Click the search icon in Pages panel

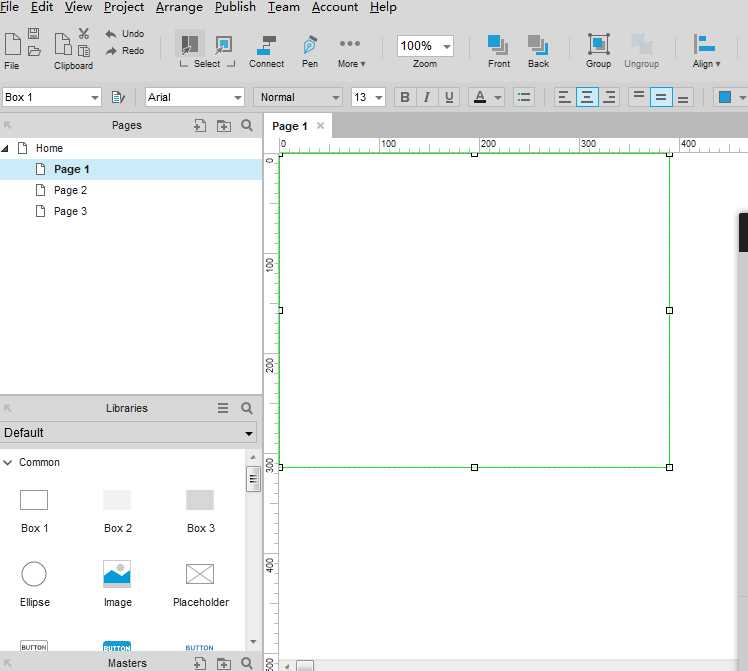[247, 125]
